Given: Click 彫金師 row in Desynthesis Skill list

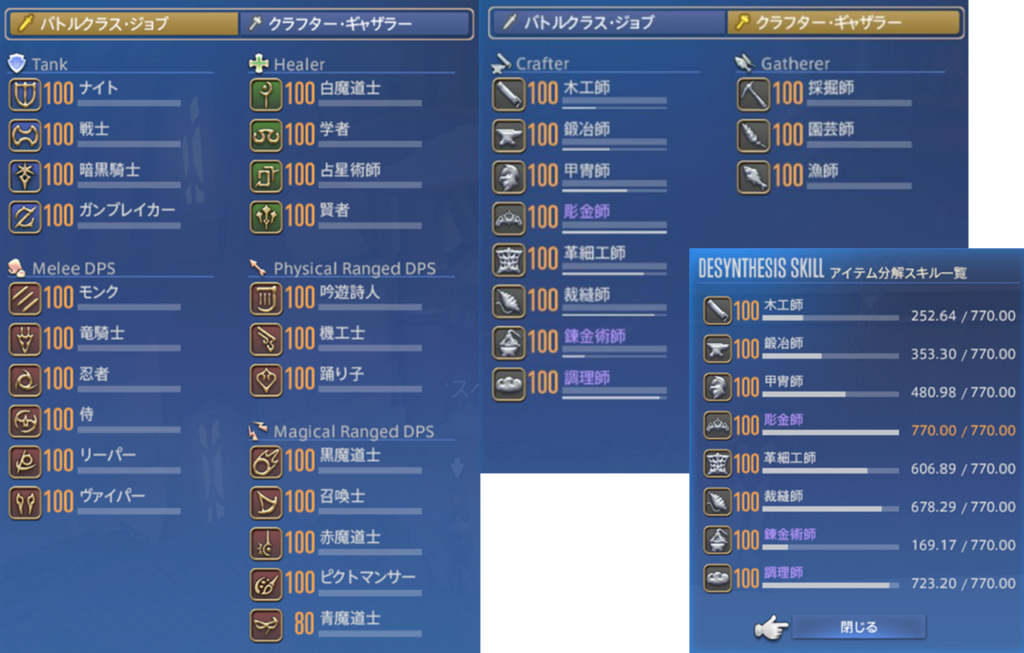Looking at the screenshot, I should click(x=859, y=426).
